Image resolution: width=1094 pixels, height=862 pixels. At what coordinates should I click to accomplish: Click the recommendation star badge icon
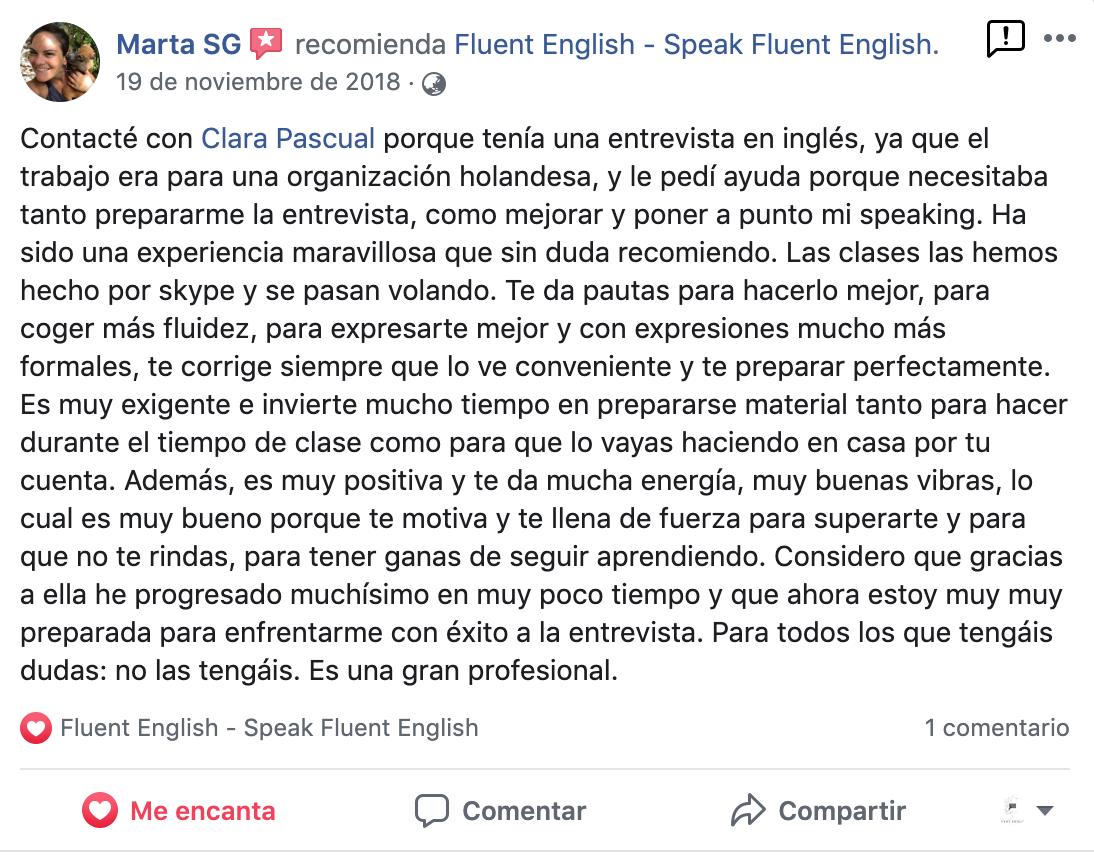pyautogui.click(x=266, y=43)
